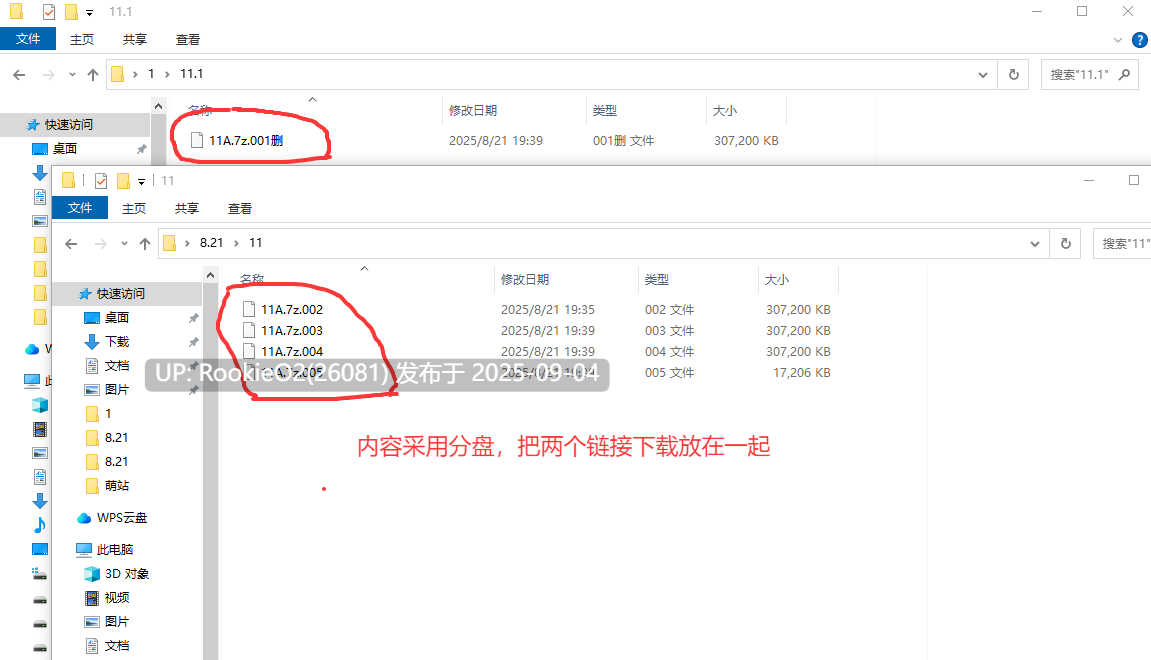Select 快速访问 in the 11.1 window sidebar
The height and width of the screenshot is (660, 1151).
[68, 125]
